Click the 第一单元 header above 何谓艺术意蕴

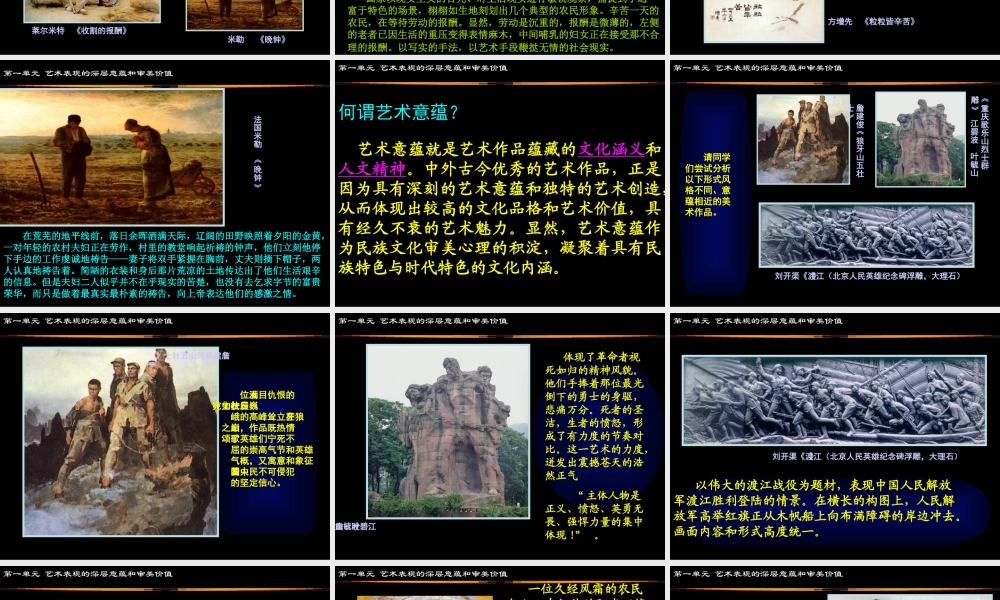pos(423,68)
